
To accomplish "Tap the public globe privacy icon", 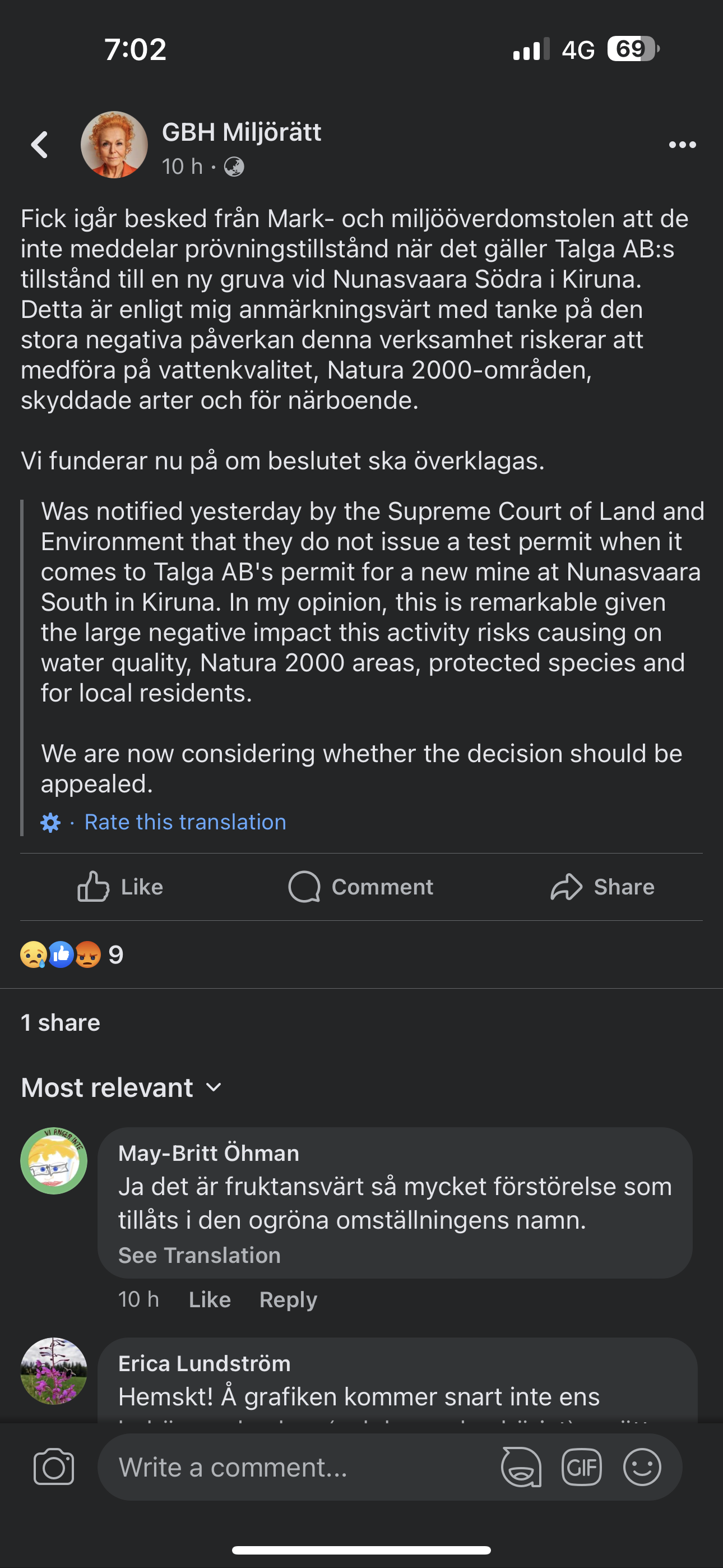I will click(x=234, y=167).
